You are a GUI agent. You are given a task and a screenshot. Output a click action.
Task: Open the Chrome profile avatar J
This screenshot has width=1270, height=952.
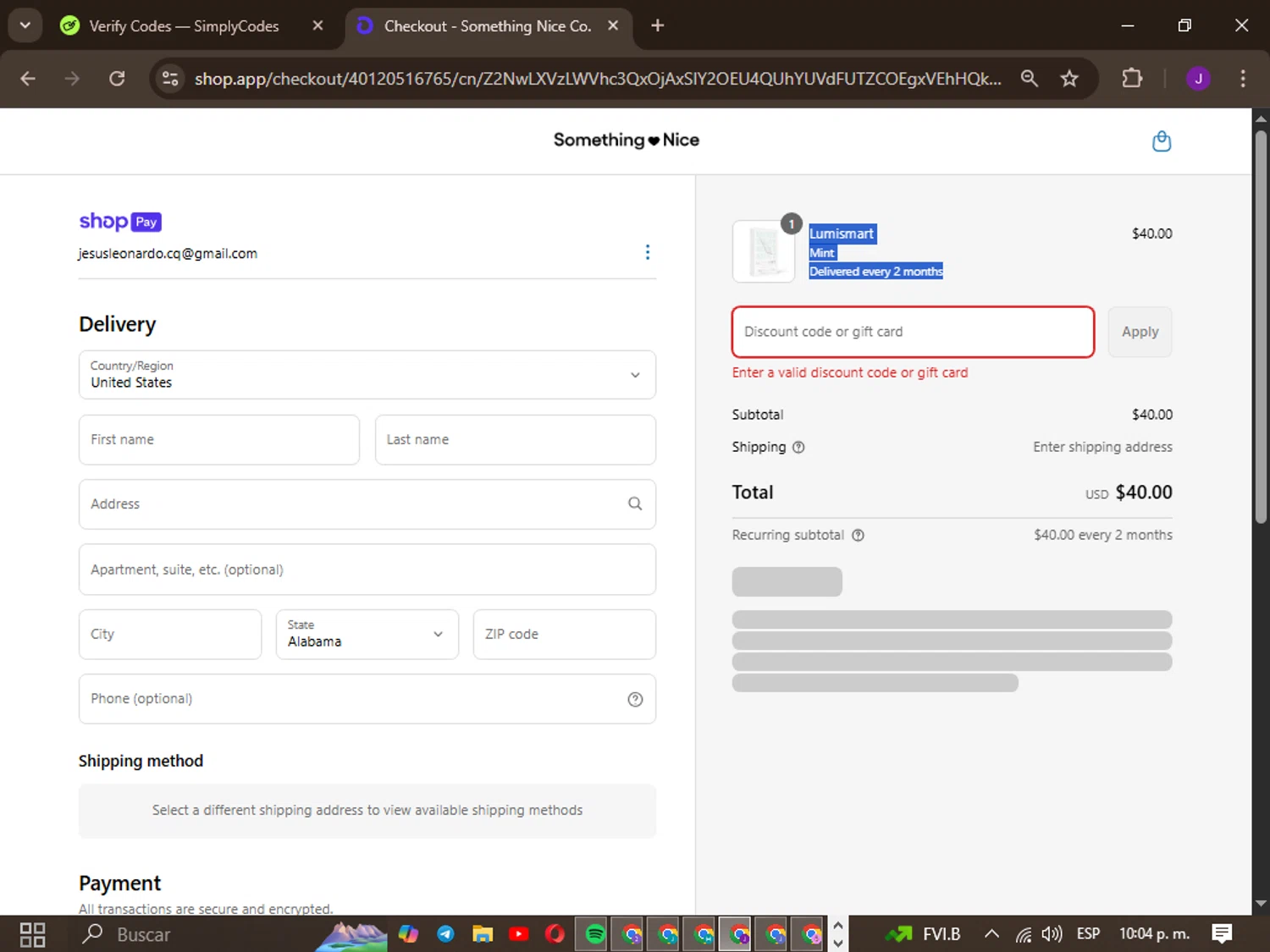(x=1198, y=79)
